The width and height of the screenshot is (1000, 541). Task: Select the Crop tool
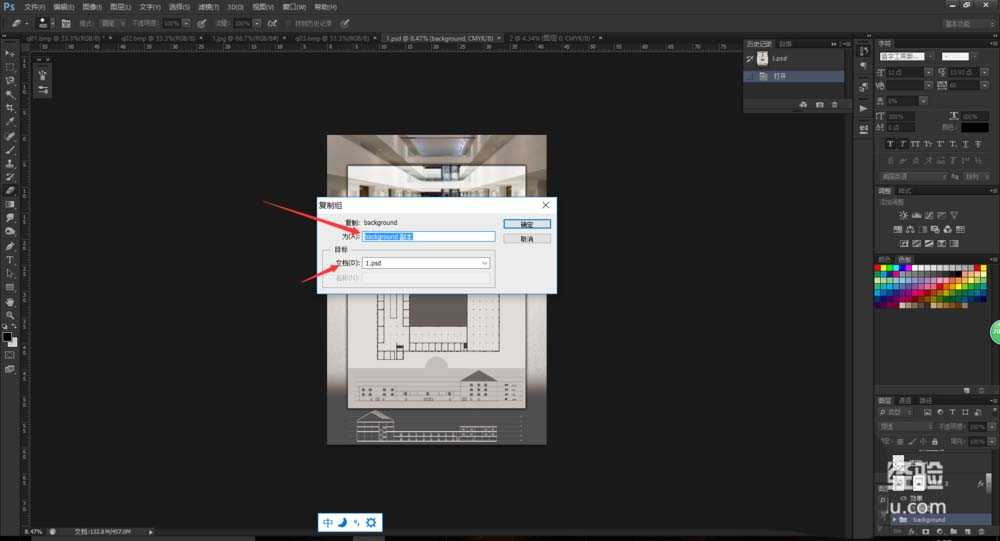click(10, 108)
